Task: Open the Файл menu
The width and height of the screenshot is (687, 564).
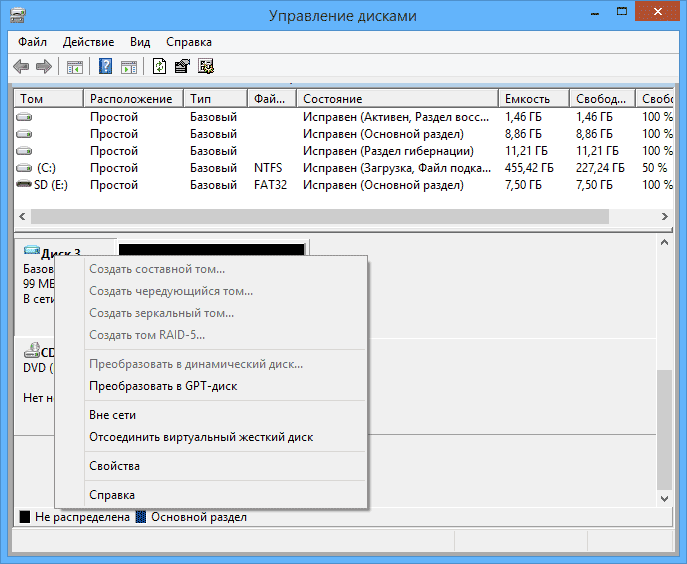Action: pos(32,42)
